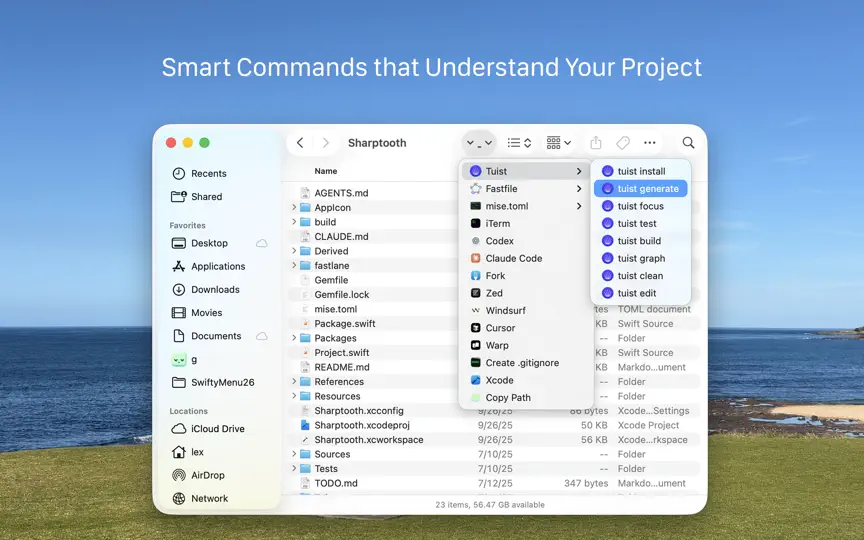
Task: Expand the fastlane folder disclosure triangle
Action: [294, 266]
